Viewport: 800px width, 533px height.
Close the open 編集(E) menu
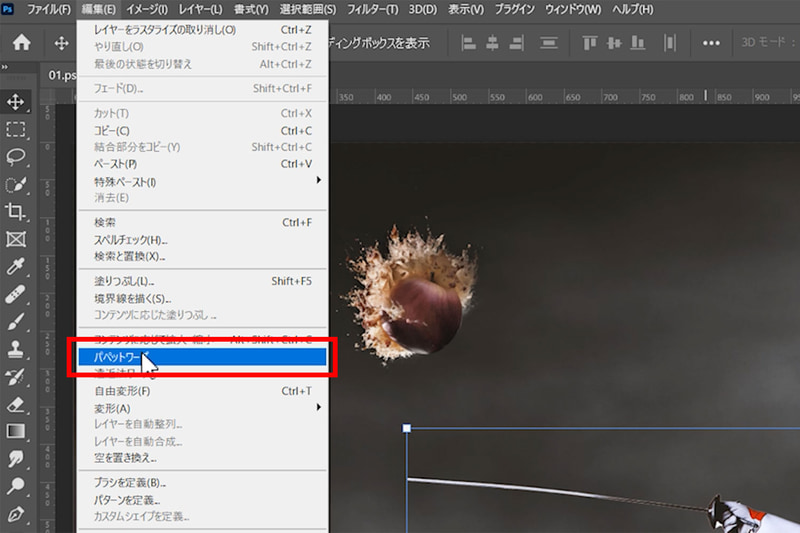[x=98, y=9]
